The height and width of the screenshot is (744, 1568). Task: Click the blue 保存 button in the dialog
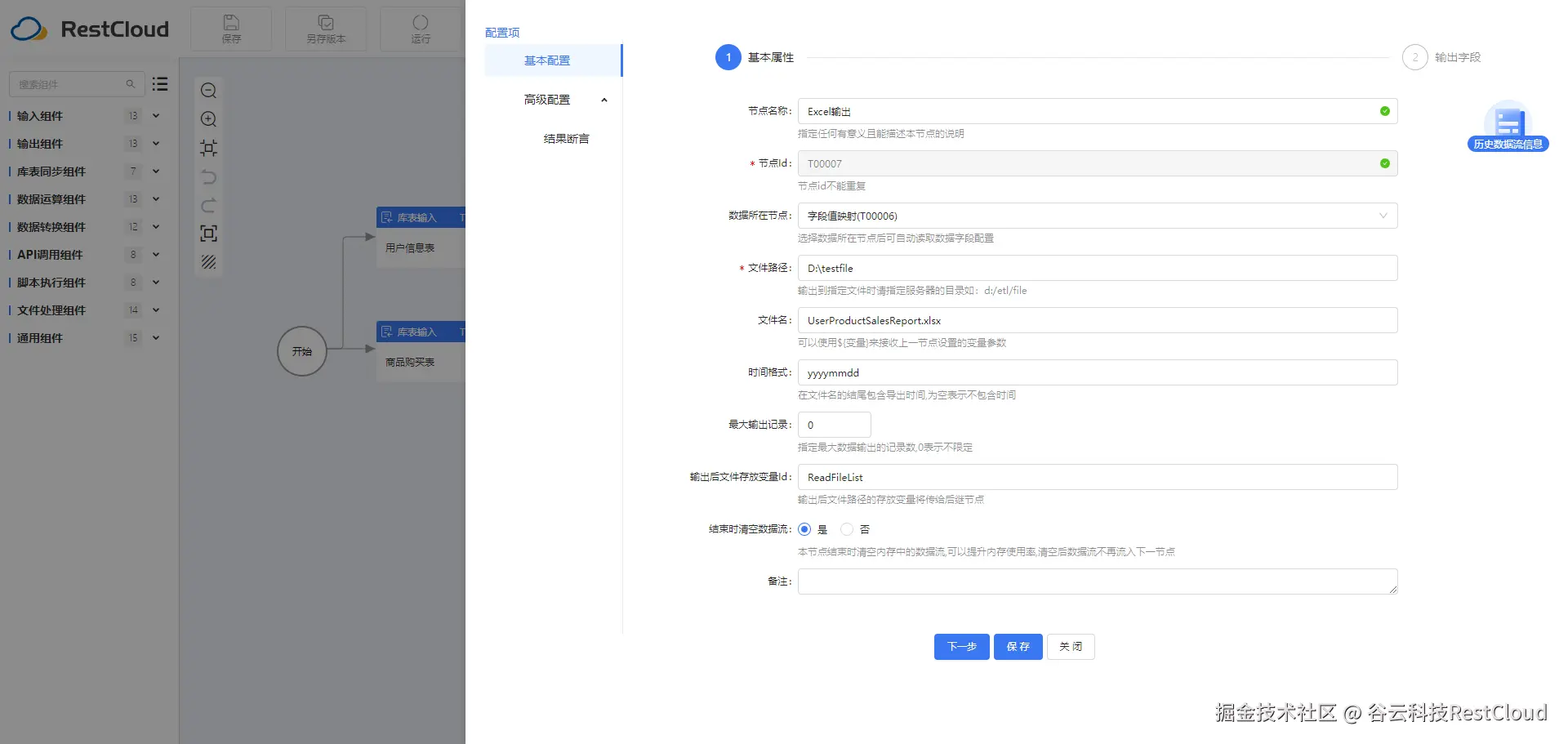coord(1018,647)
